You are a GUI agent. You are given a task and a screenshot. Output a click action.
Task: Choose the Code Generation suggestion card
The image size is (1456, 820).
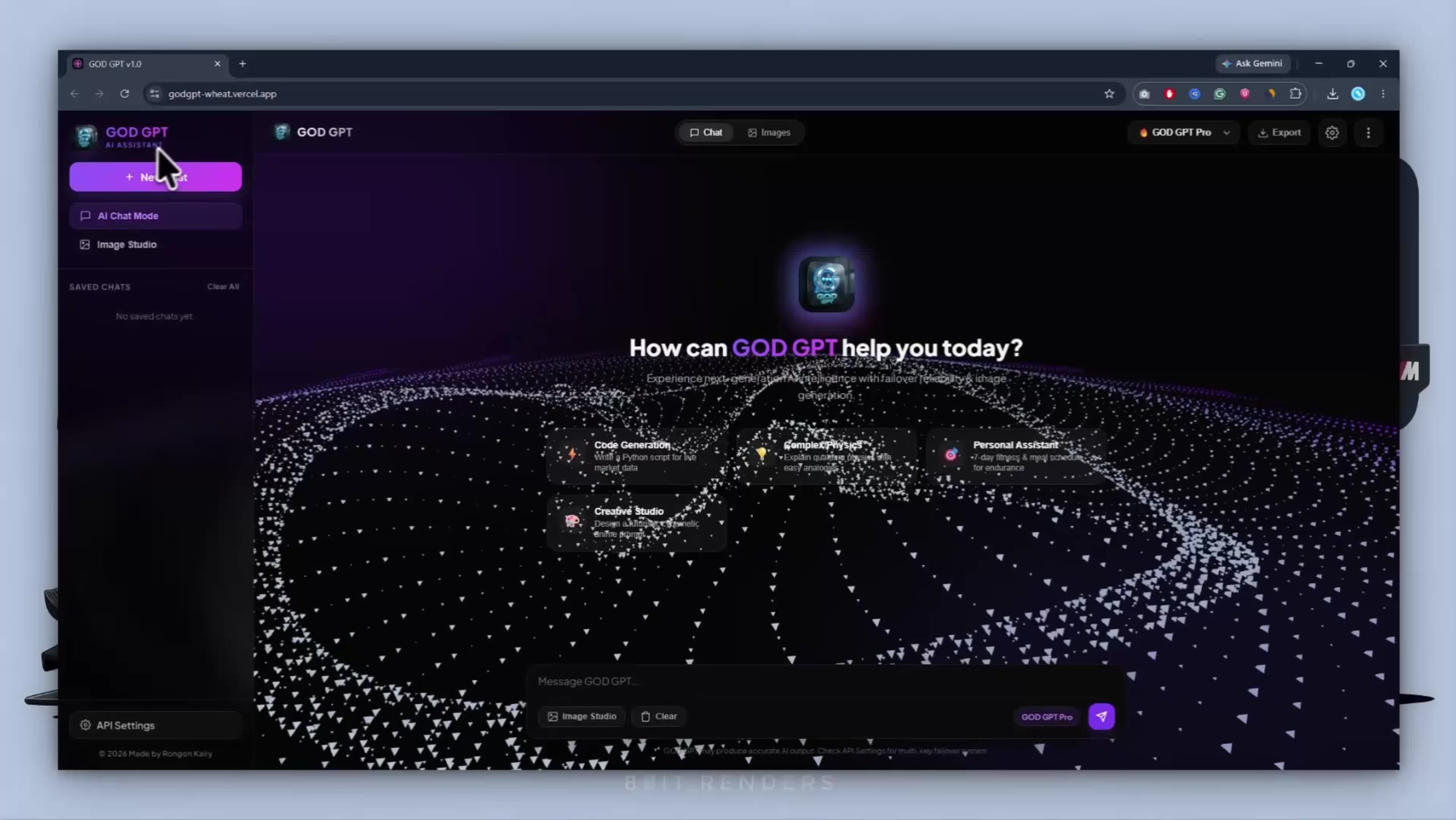[x=637, y=456]
